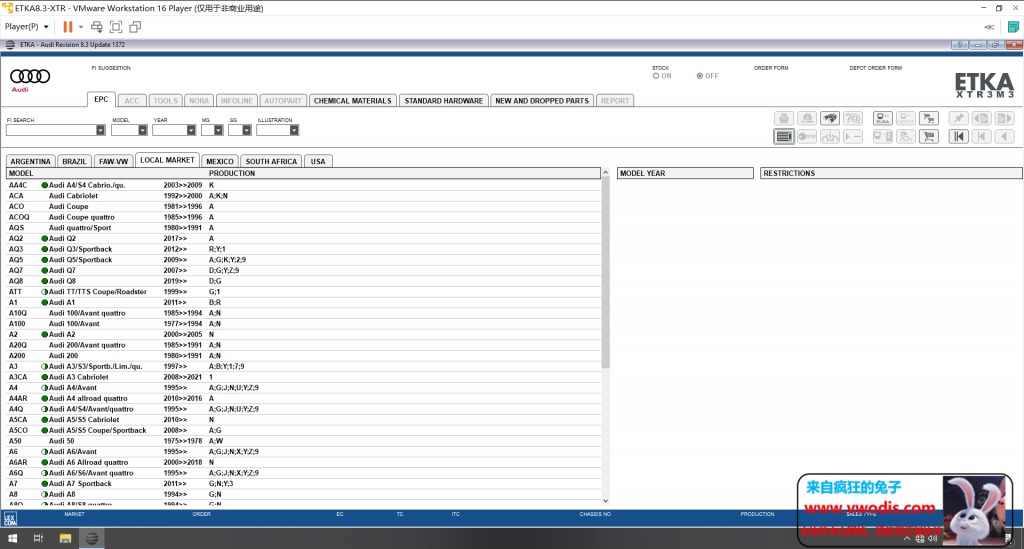Click the MODEL YEAR column header
The height and width of the screenshot is (549, 1024).
685,174
